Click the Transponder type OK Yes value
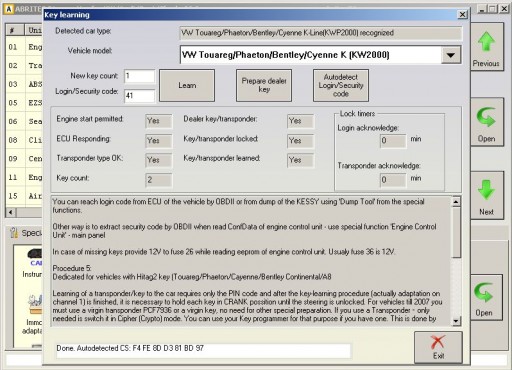The height and width of the screenshot is (370, 512). pyautogui.click(x=159, y=160)
